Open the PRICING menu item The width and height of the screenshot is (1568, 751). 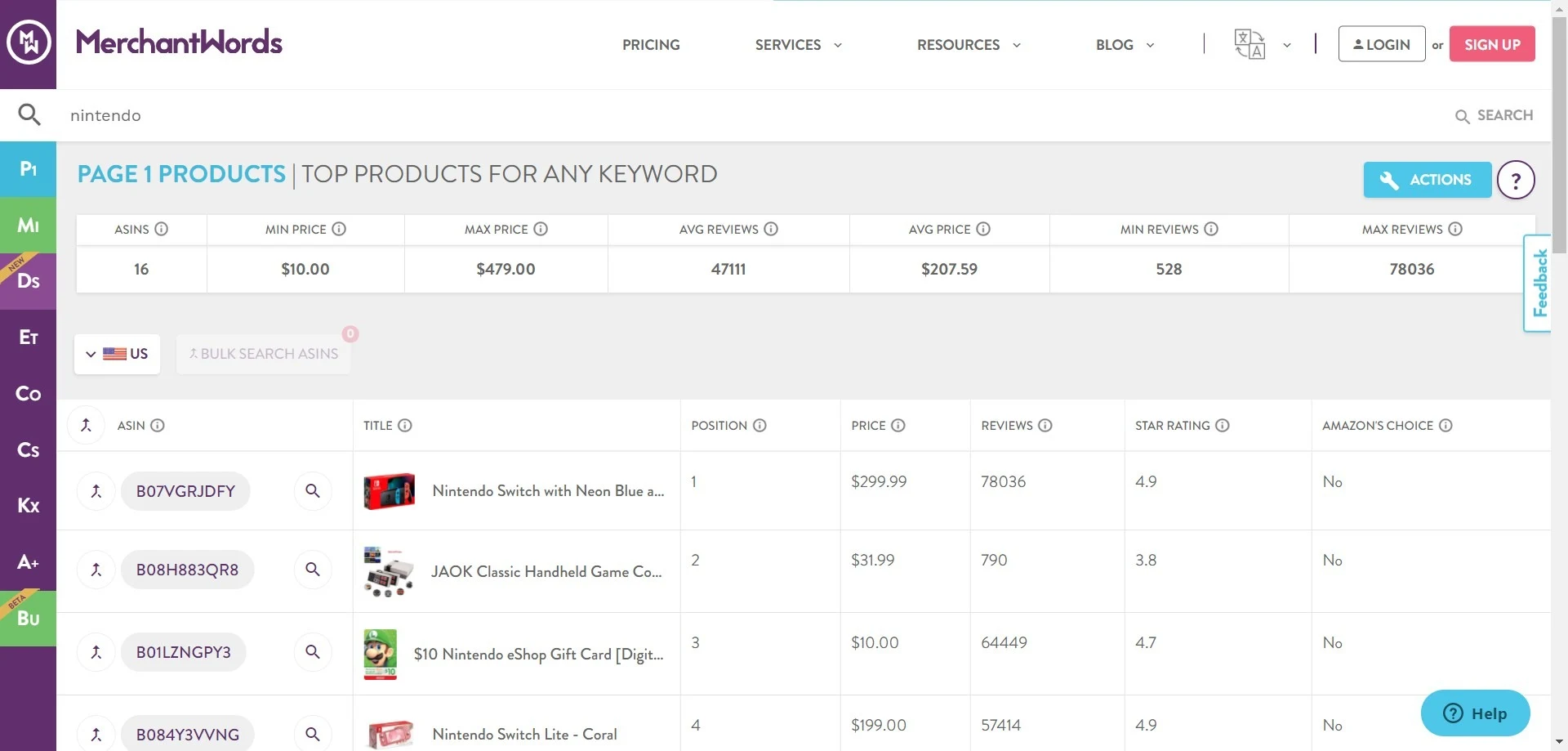click(651, 45)
